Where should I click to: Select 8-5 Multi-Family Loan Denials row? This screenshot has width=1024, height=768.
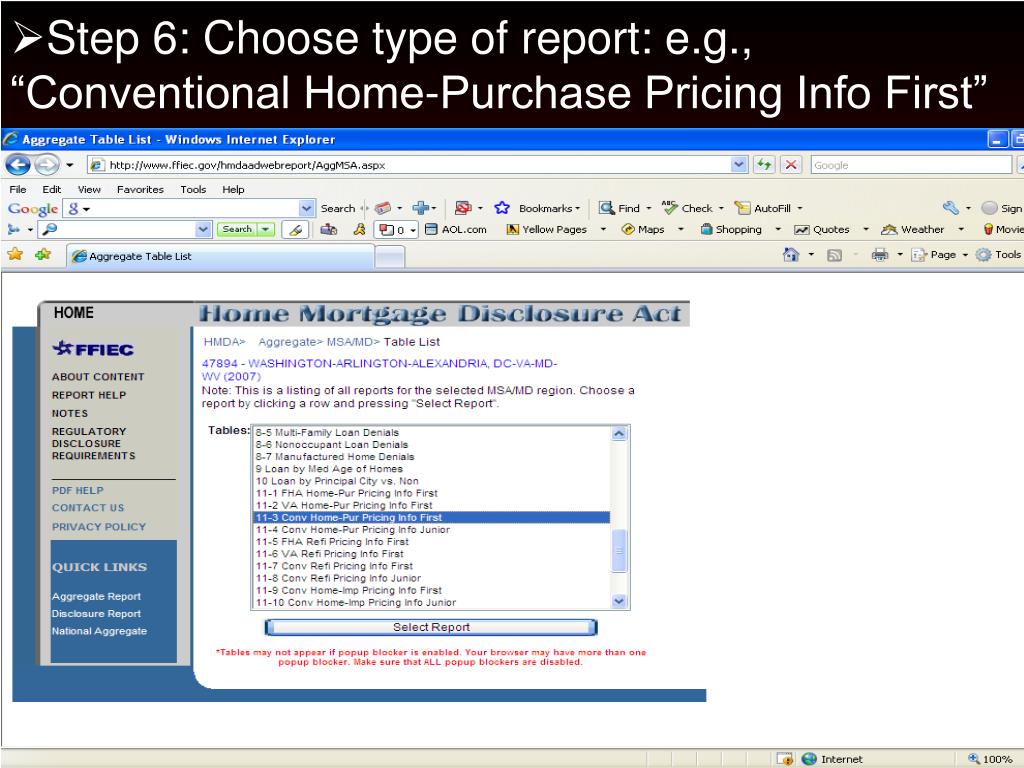(431, 432)
